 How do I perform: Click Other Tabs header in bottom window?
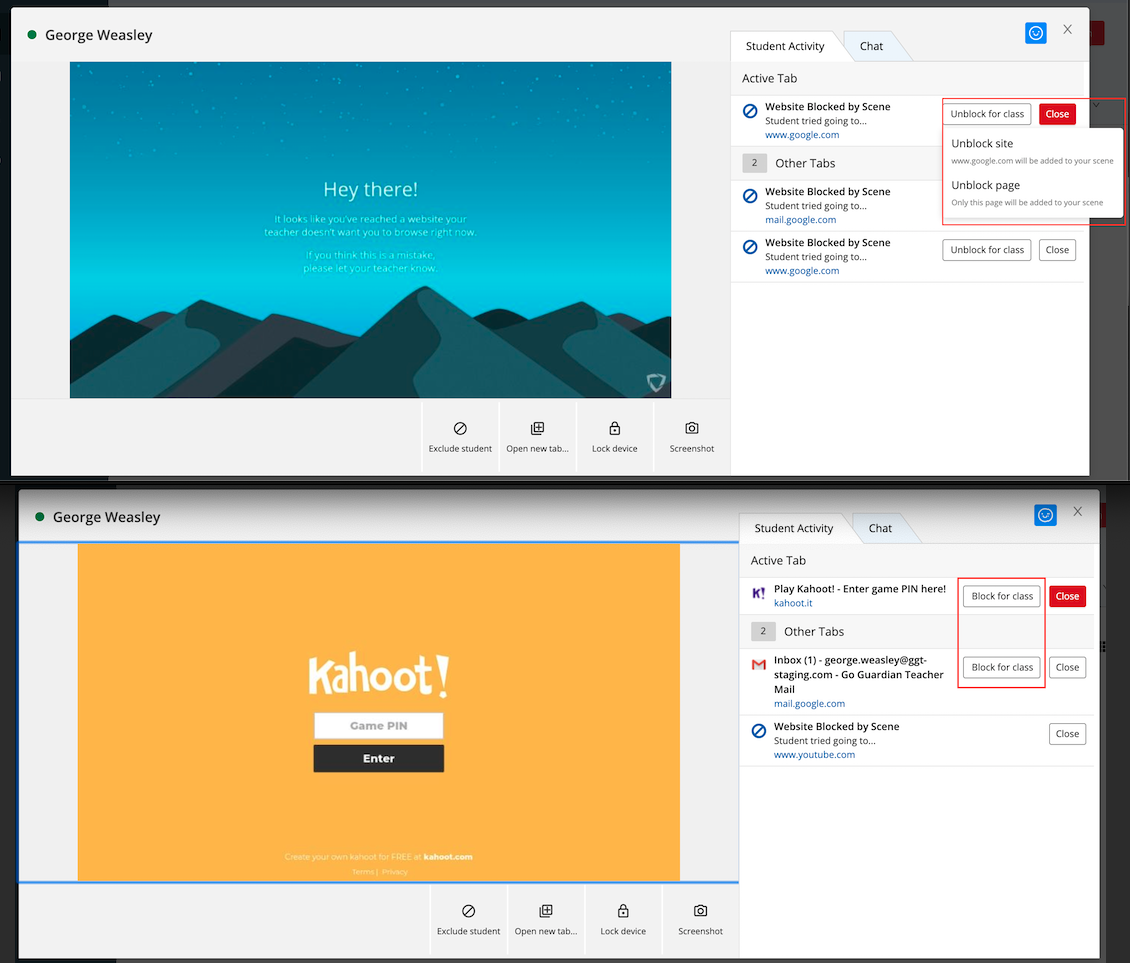click(x=814, y=631)
